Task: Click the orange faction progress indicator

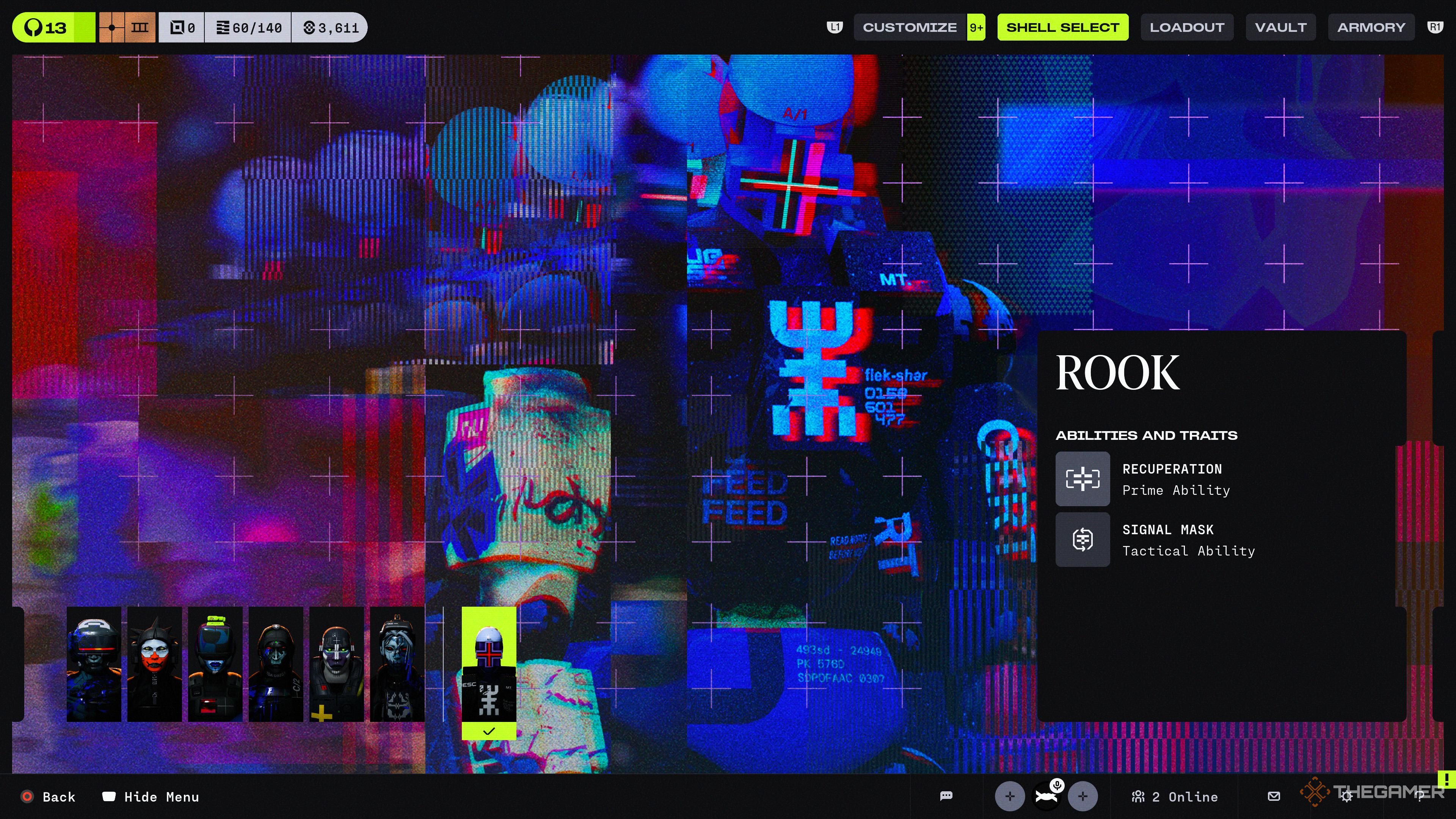Action: 127,27
